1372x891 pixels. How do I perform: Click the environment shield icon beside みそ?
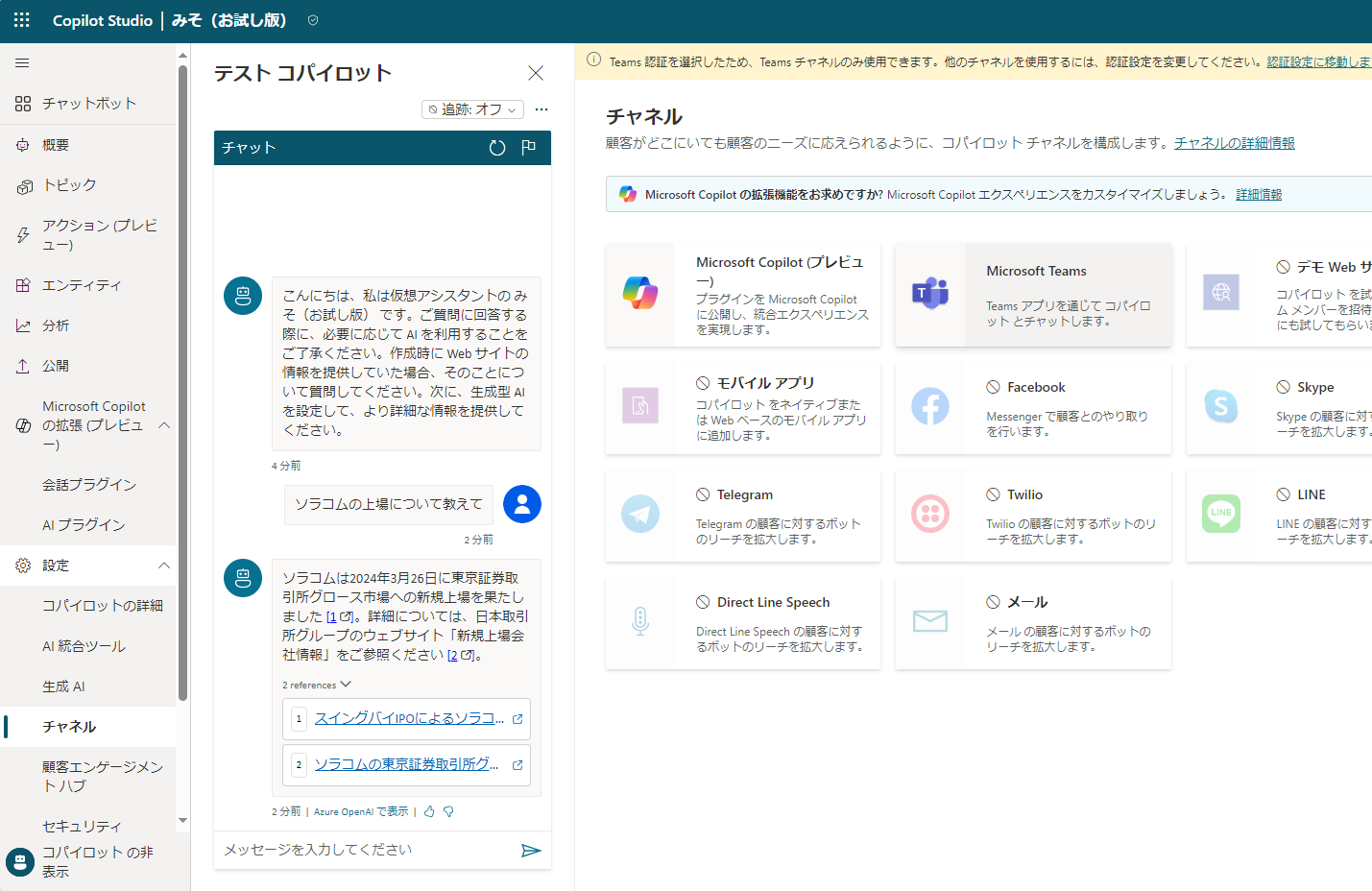tap(313, 20)
